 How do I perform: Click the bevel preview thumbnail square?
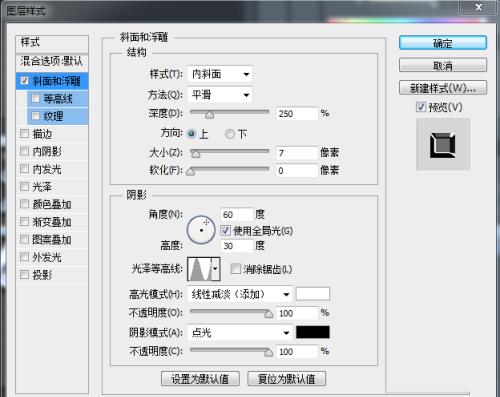coord(443,145)
